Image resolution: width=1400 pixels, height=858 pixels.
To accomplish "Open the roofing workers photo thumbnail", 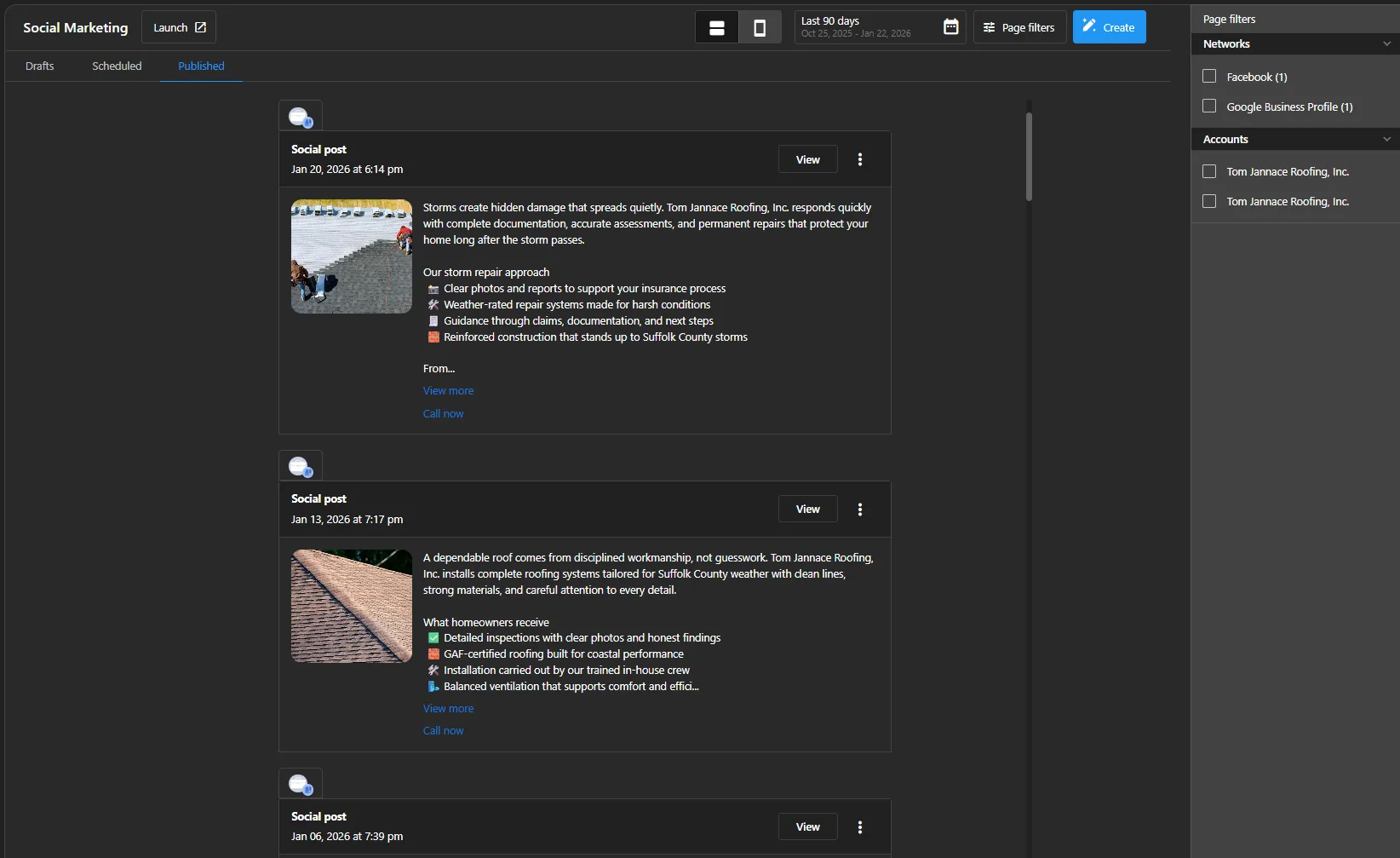I will point(352,256).
